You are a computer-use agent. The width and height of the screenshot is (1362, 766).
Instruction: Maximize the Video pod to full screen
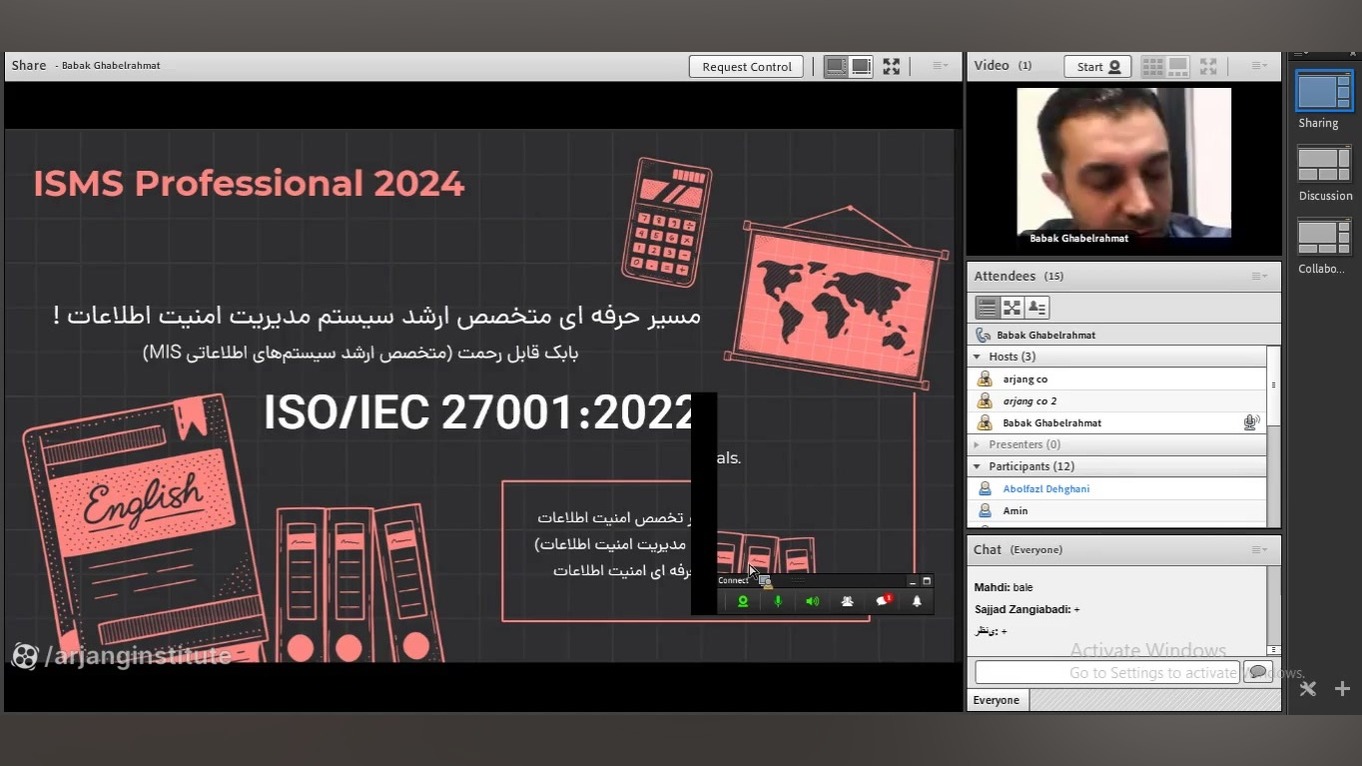click(1208, 66)
